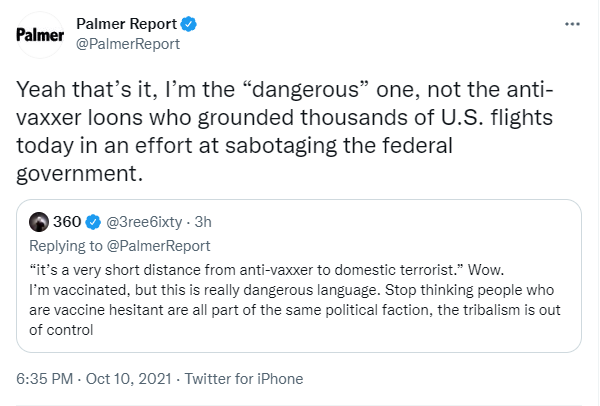This screenshot has width=600, height=406.
Task: Click the Palmer Report profile avatar
Action: (x=40, y=35)
